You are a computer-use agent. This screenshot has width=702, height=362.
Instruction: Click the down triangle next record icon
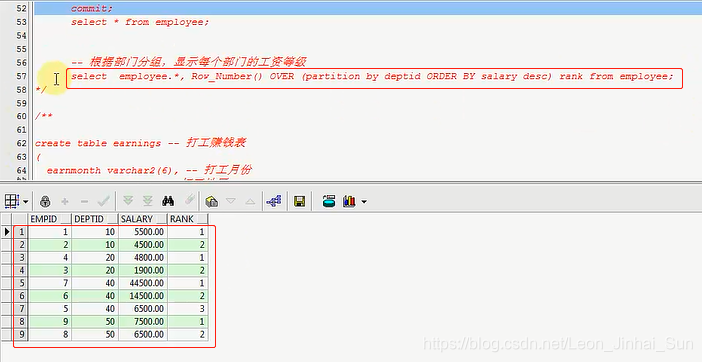(x=231, y=201)
